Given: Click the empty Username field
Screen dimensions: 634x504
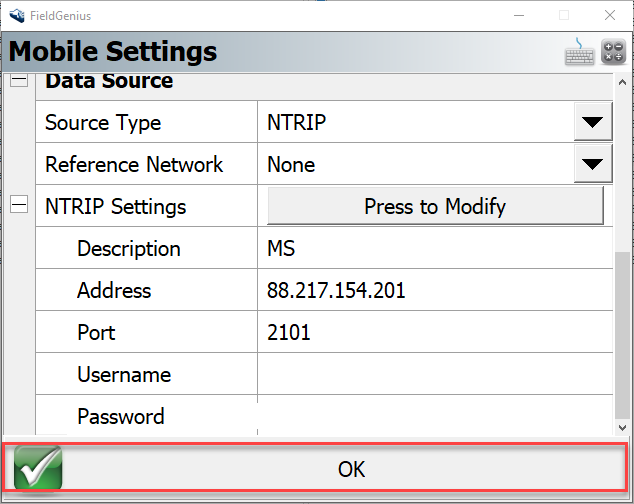Looking at the screenshot, I should click(x=435, y=375).
